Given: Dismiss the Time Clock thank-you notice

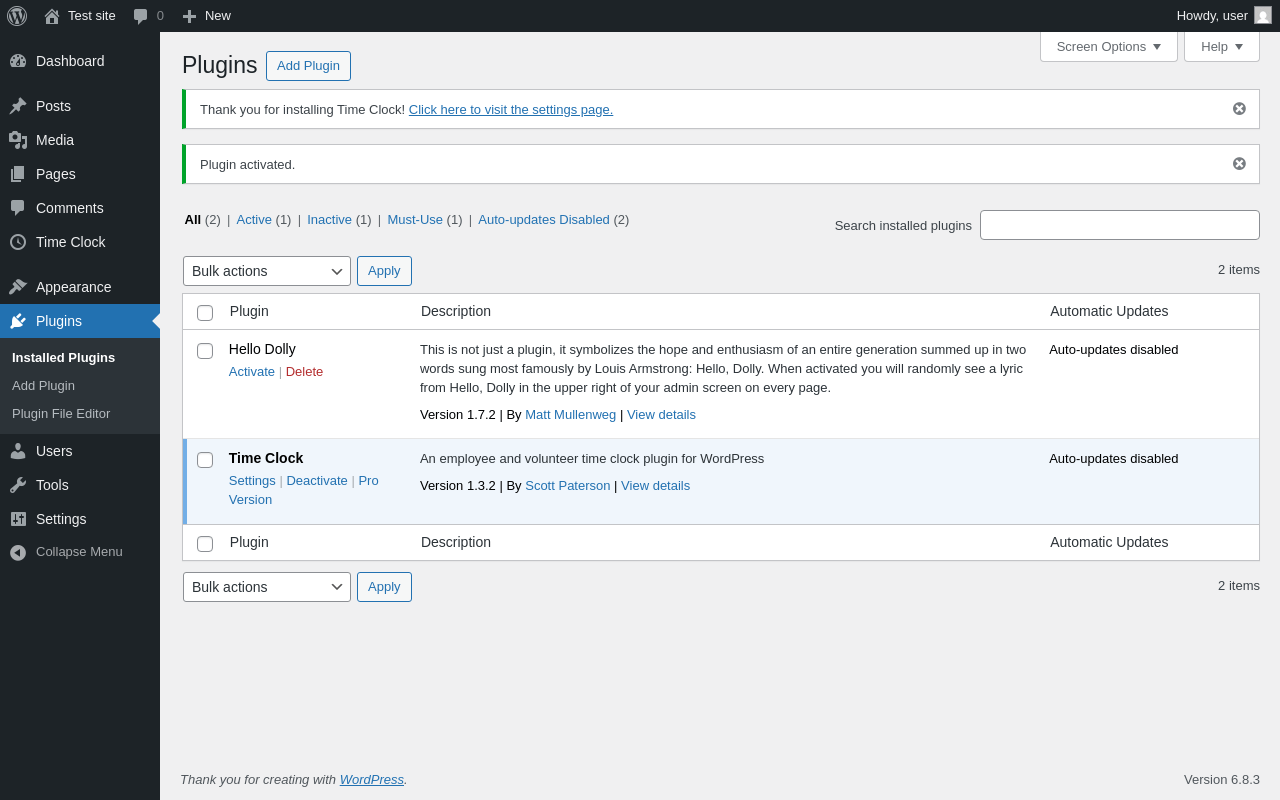Looking at the screenshot, I should point(1239,109).
